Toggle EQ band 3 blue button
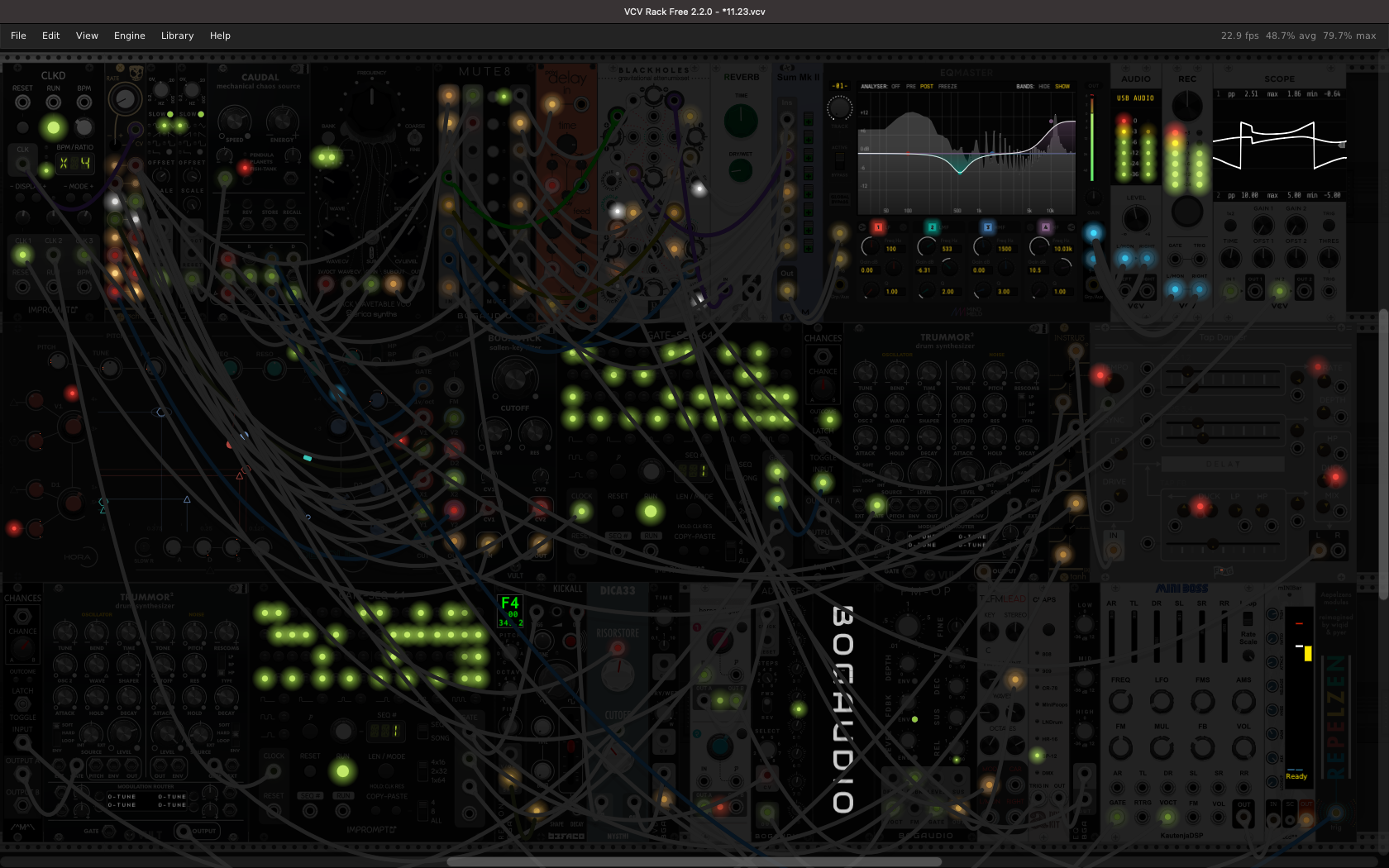Screen dimensions: 1389x868 coord(987,227)
